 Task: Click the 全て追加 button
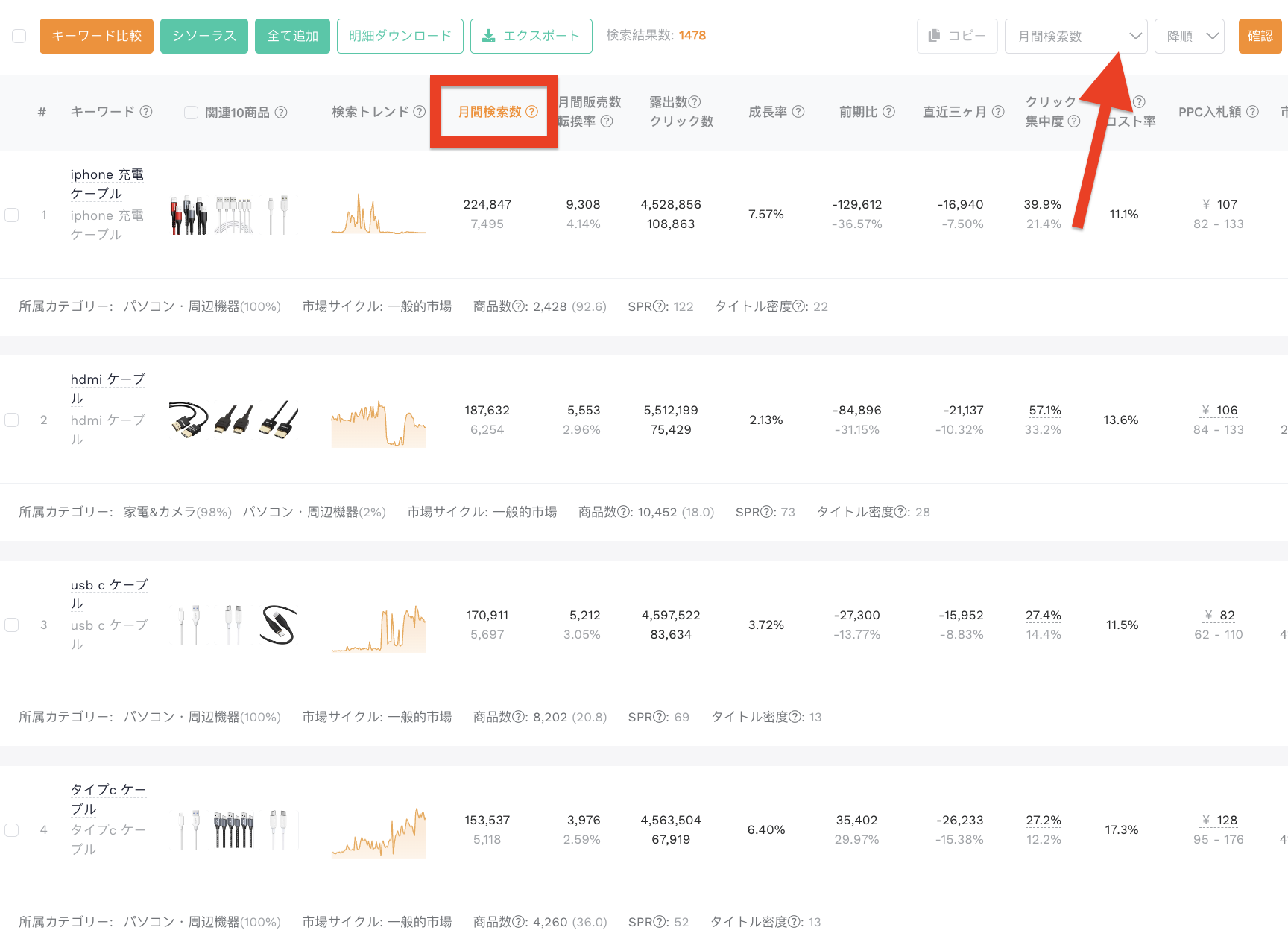[292, 36]
